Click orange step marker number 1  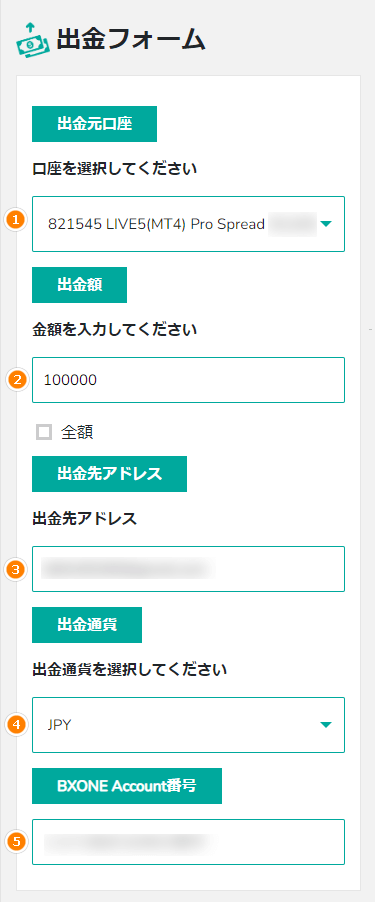coord(17,219)
